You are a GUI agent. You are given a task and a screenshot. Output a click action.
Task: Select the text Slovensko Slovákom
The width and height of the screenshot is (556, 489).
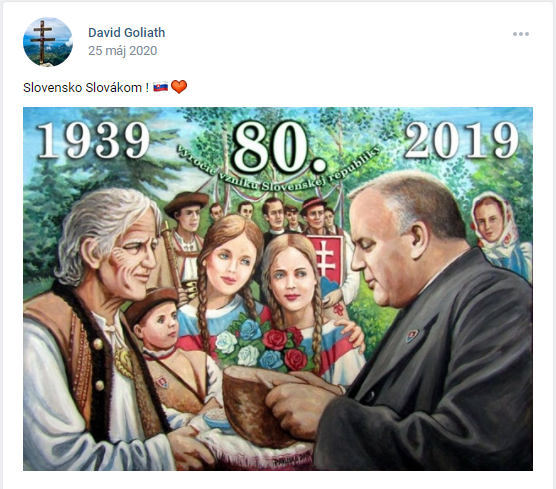tap(82, 87)
